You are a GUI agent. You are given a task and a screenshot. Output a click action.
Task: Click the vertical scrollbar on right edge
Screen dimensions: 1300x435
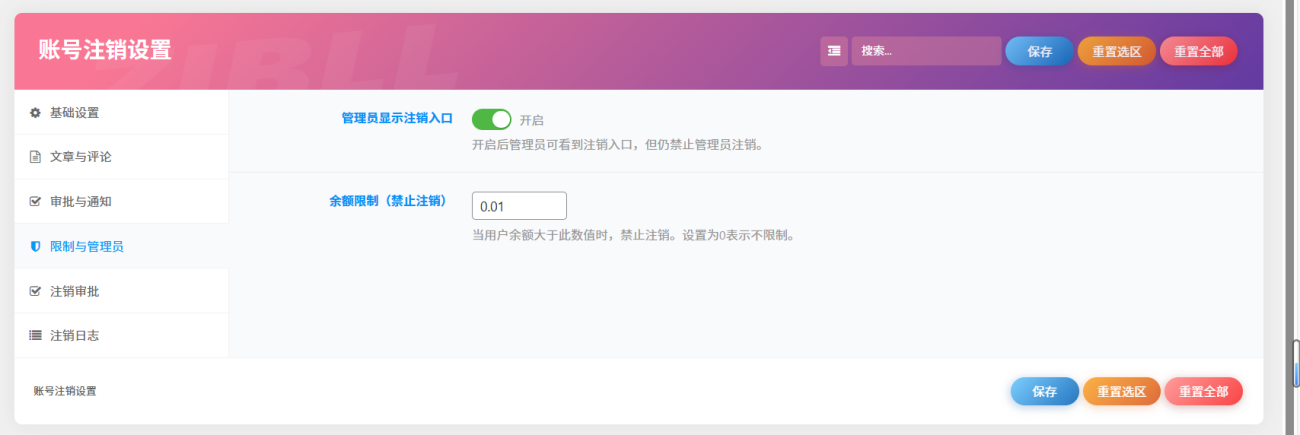1295,362
